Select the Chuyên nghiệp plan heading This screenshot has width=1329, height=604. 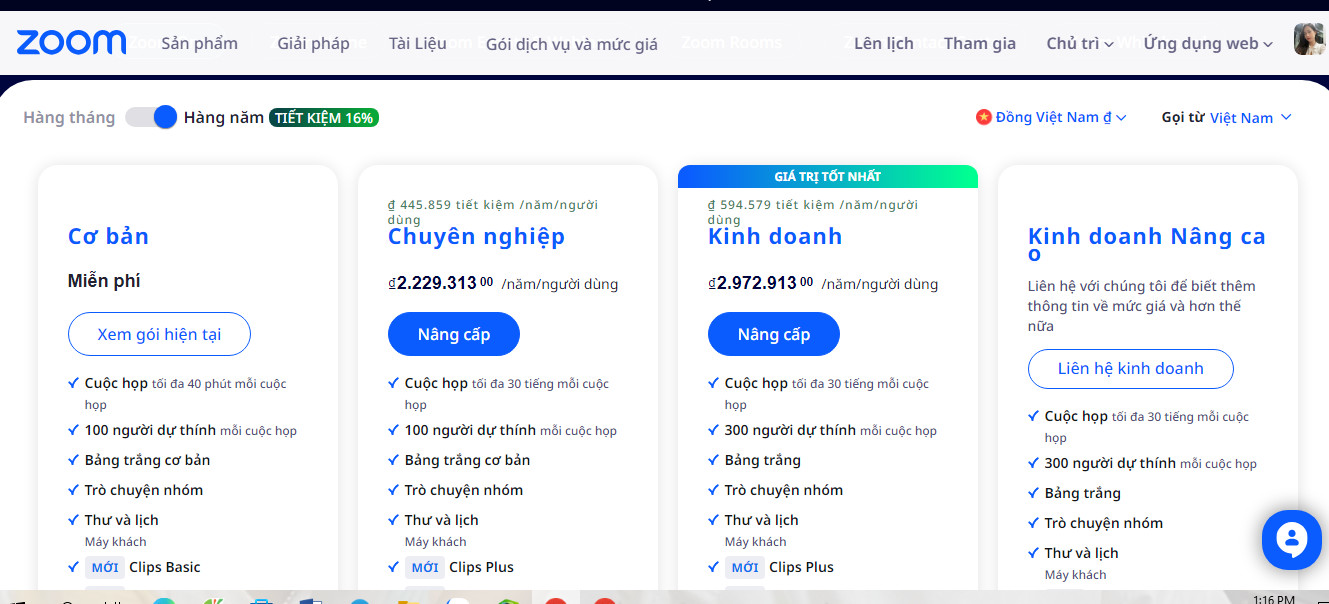(476, 237)
